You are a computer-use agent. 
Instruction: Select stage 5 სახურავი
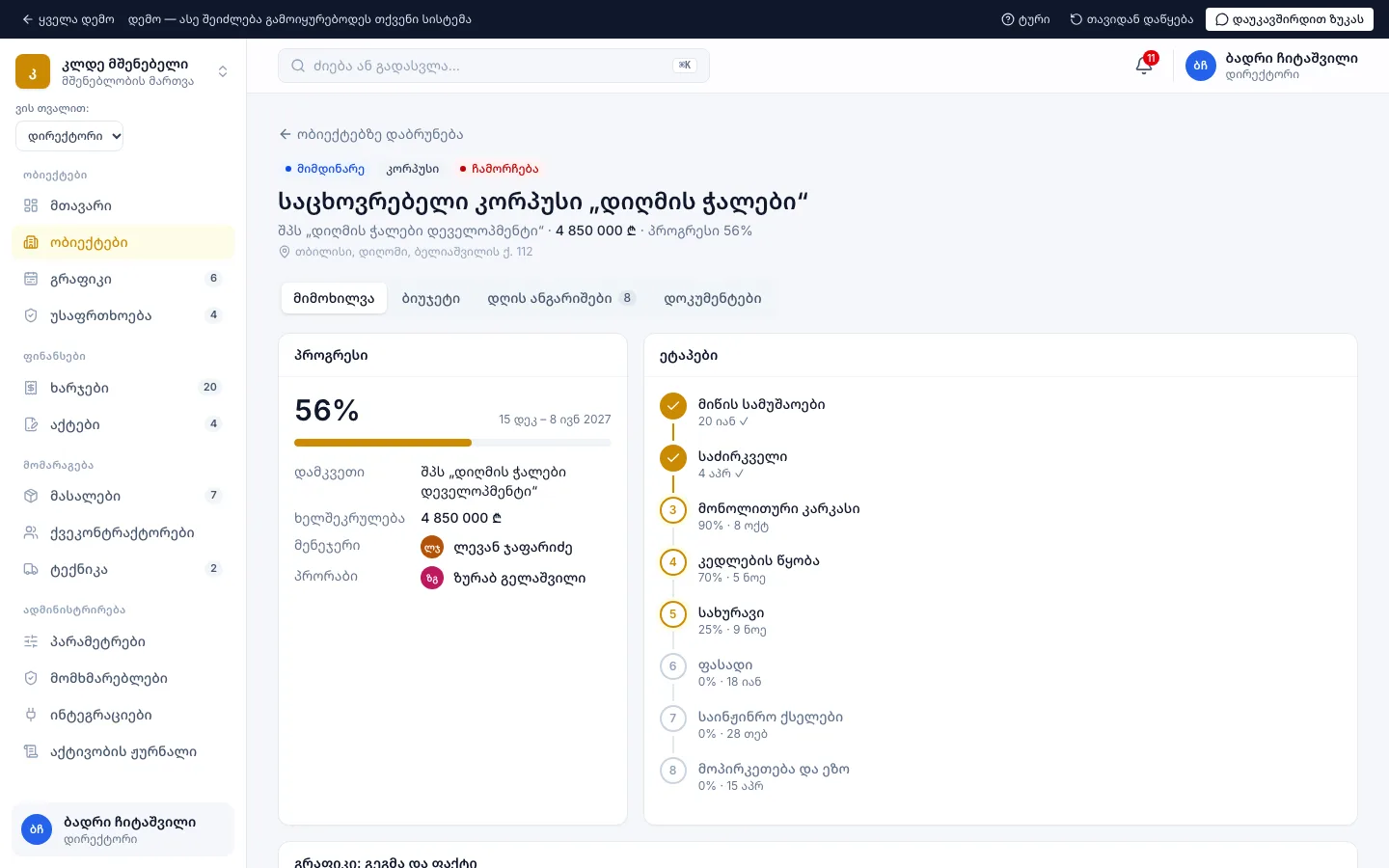[673, 614]
